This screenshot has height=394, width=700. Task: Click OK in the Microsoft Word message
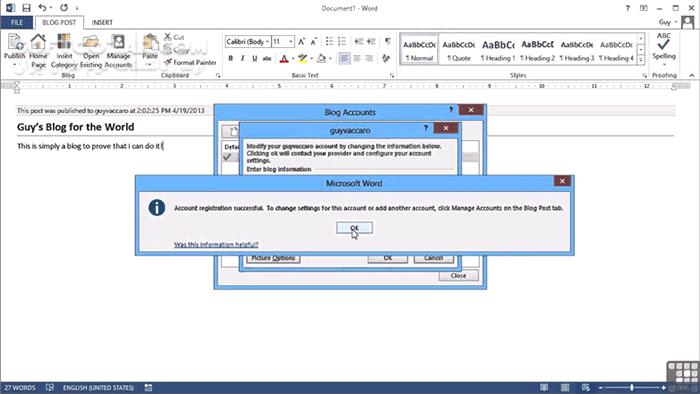pyautogui.click(x=354, y=228)
